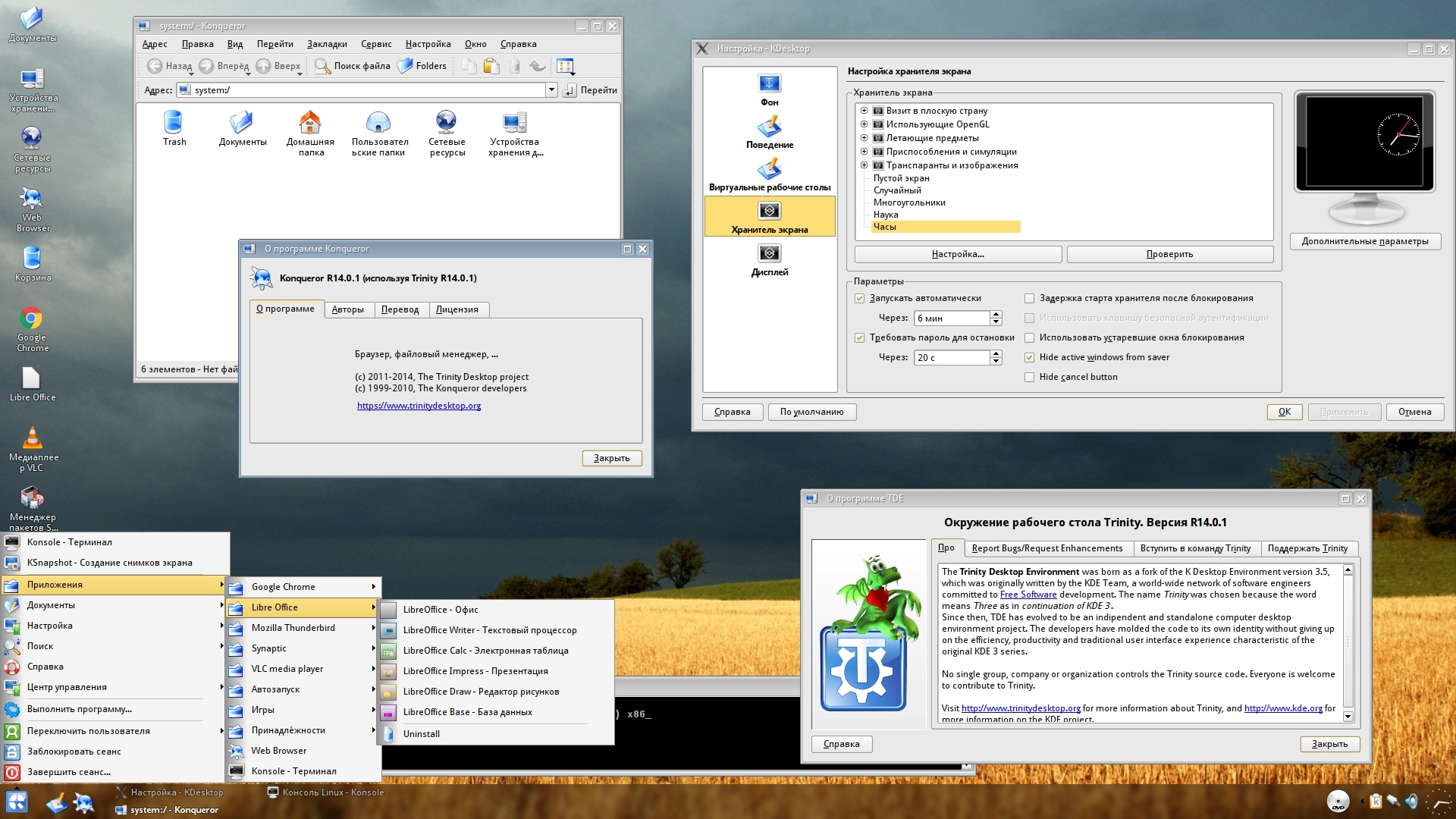Open Устройства хранения icon in Konqueror view
This screenshot has height=819, width=1456.
click(x=515, y=133)
